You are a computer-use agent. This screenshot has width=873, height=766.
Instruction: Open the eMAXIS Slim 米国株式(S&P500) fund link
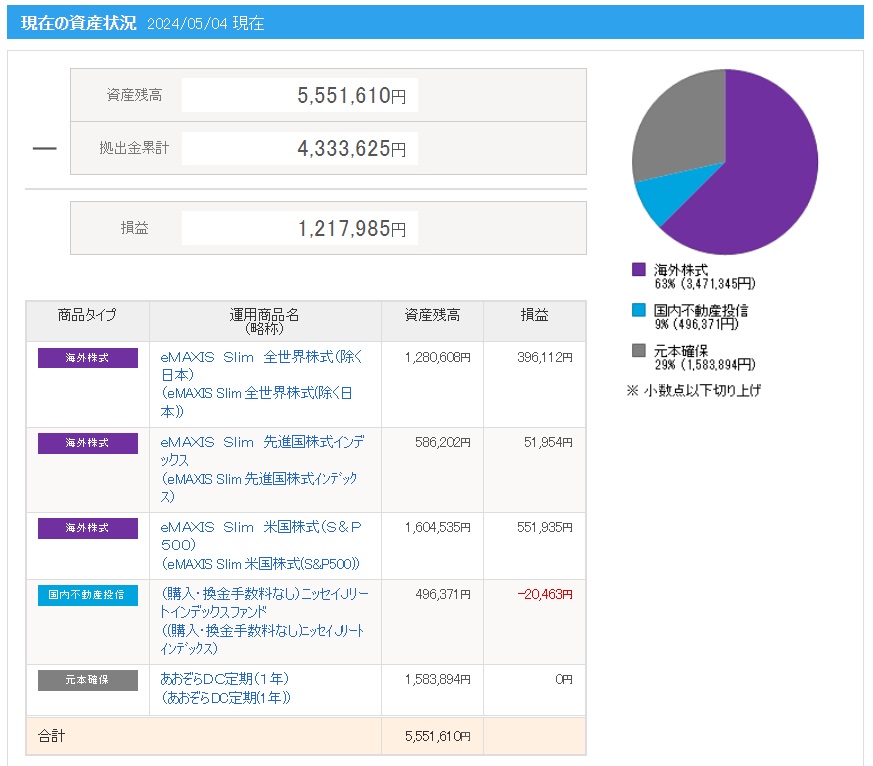(261, 527)
